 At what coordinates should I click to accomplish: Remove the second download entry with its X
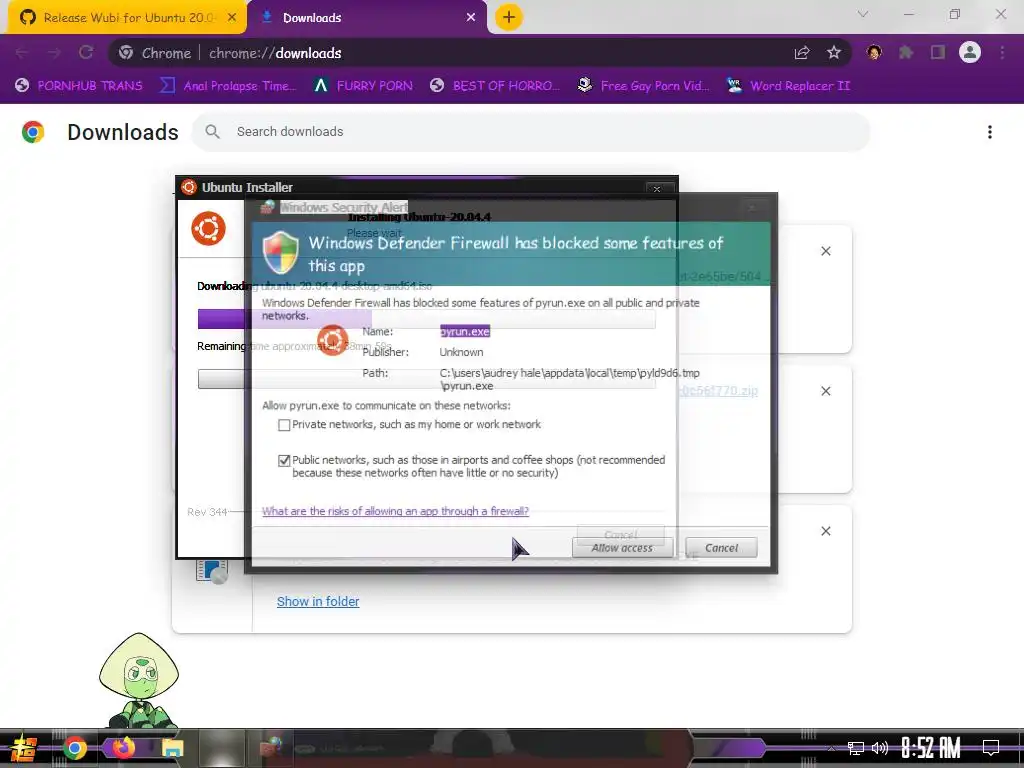click(x=826, y=391)
